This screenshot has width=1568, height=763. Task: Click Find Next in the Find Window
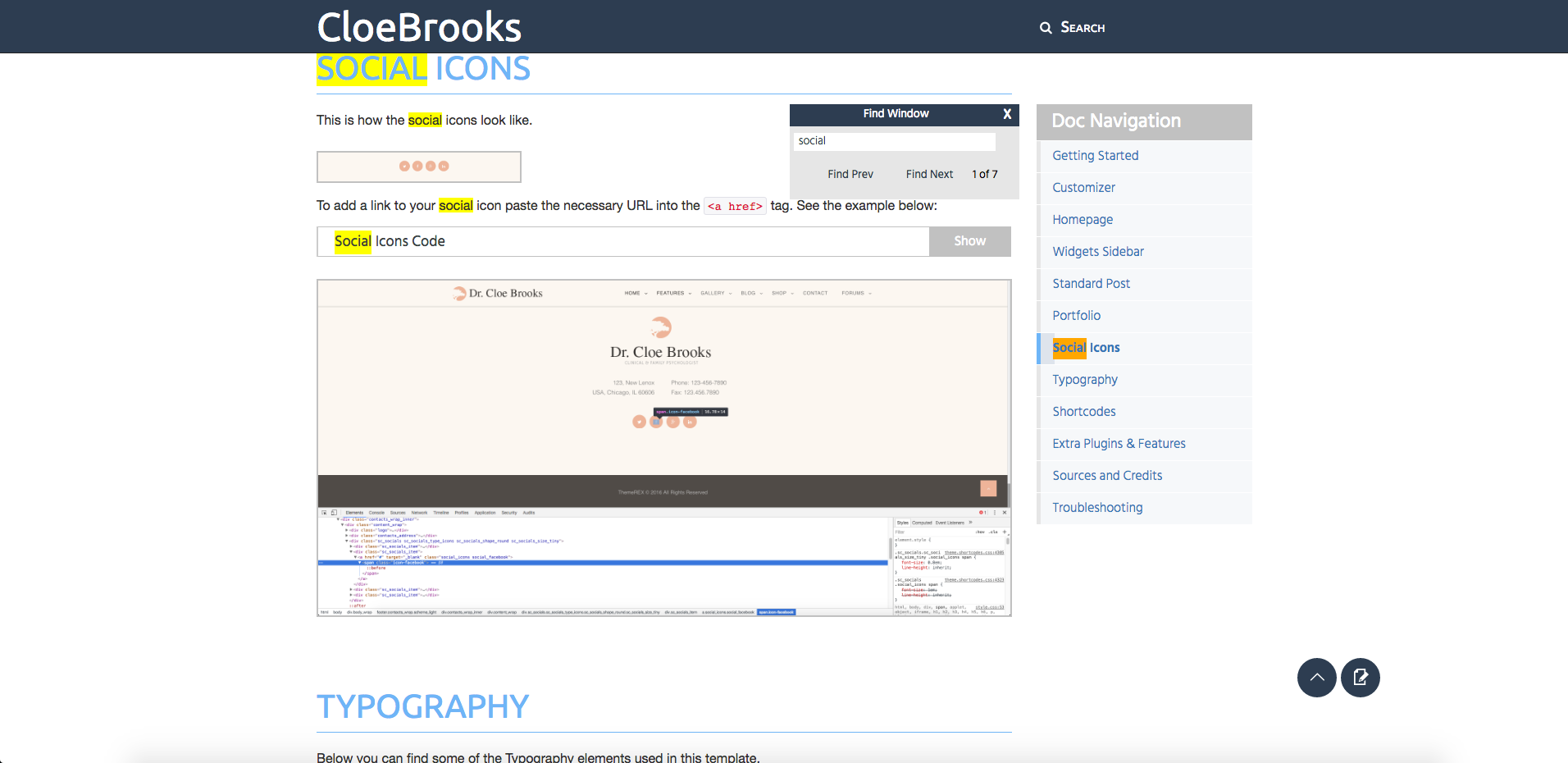929,174
